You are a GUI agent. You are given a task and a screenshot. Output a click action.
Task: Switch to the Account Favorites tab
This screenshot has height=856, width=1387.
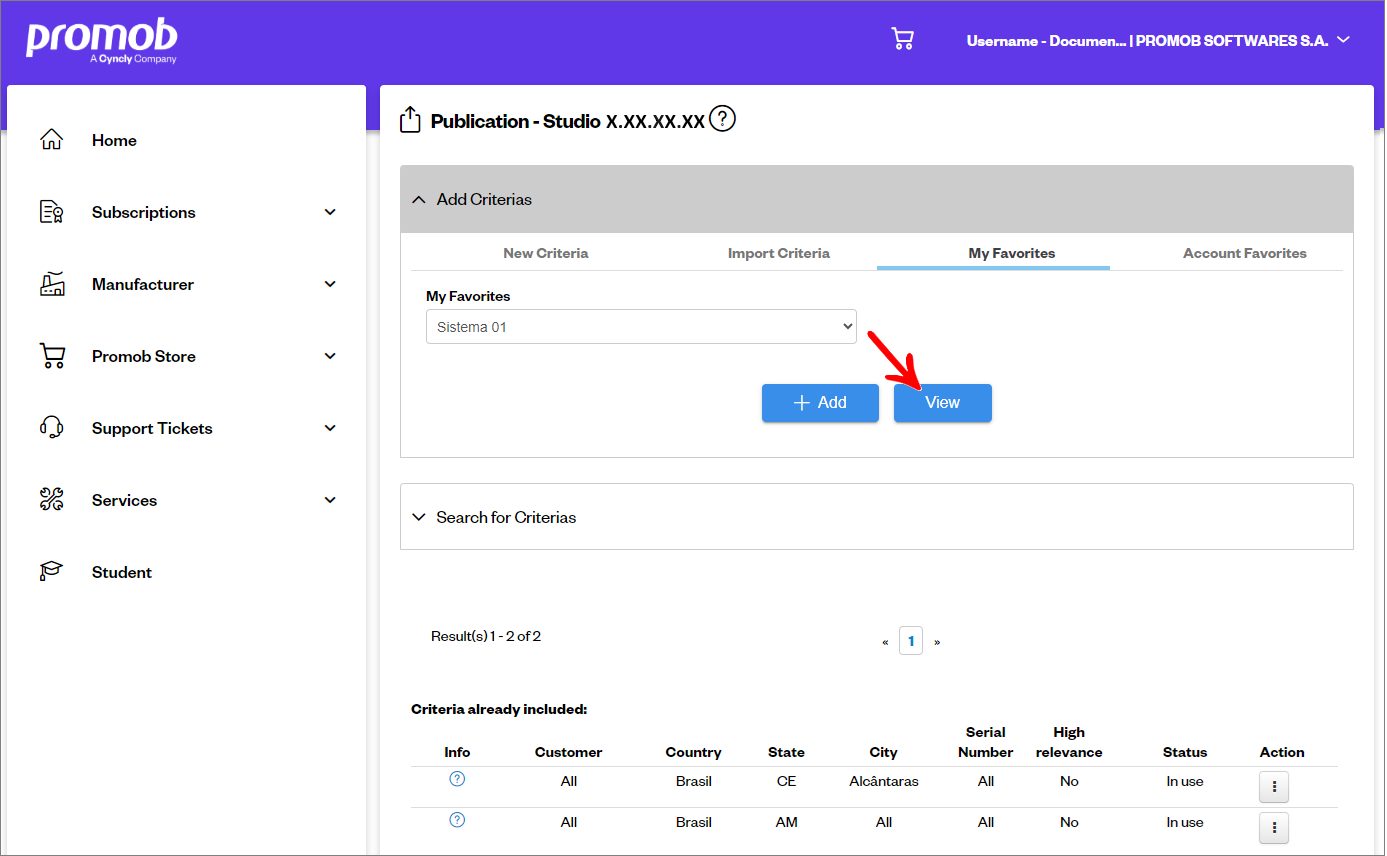tap(1244, 253)
